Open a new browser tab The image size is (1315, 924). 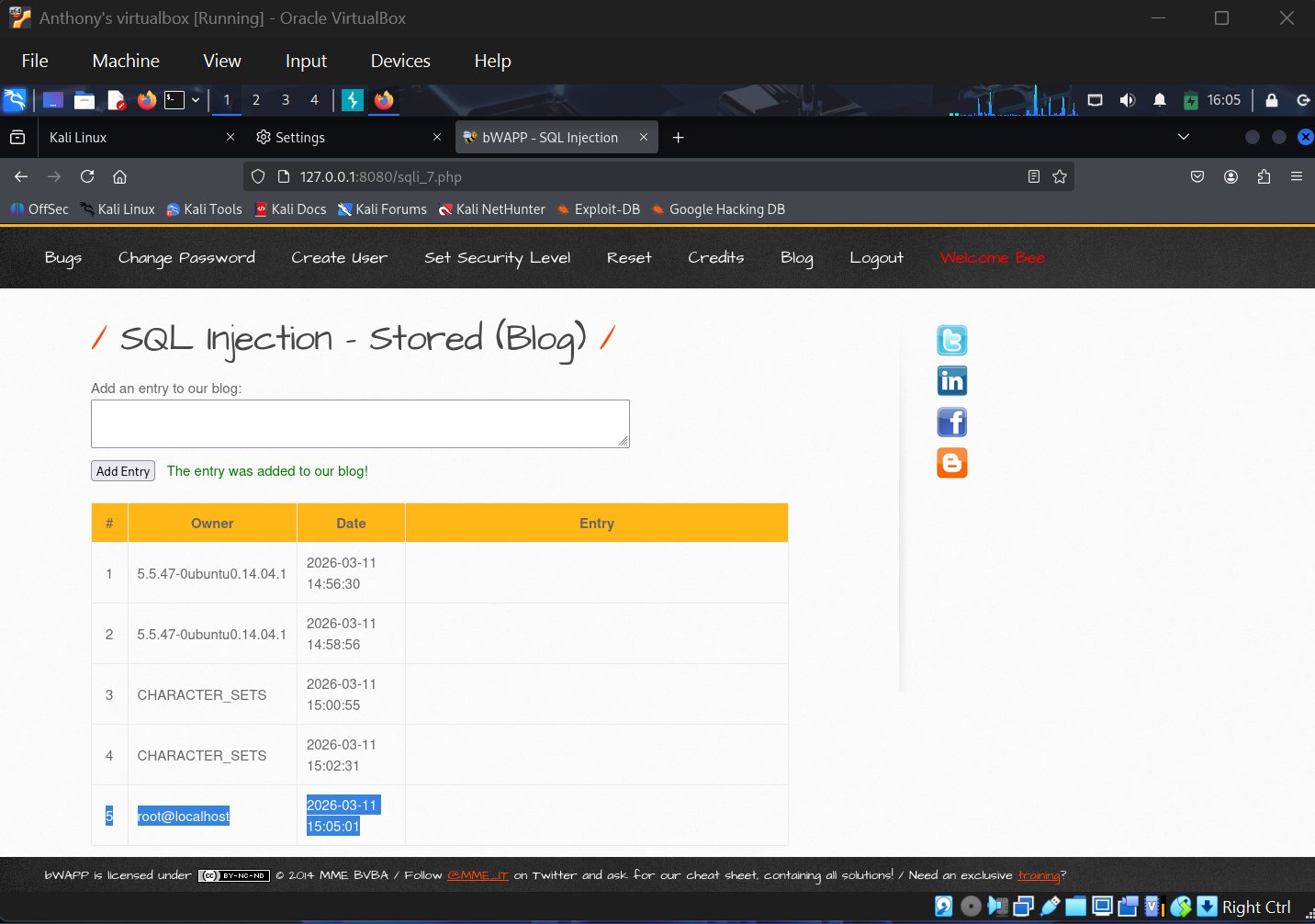(679, 138)
